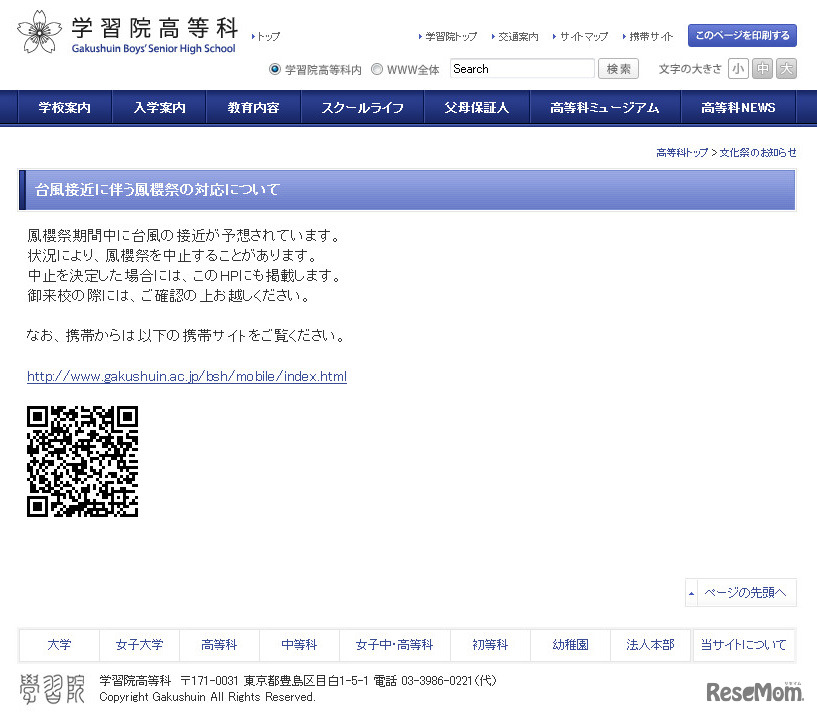This screenshot has height=715, width=817.
Task: Click the 検索 search button
Action: [618, 69]
